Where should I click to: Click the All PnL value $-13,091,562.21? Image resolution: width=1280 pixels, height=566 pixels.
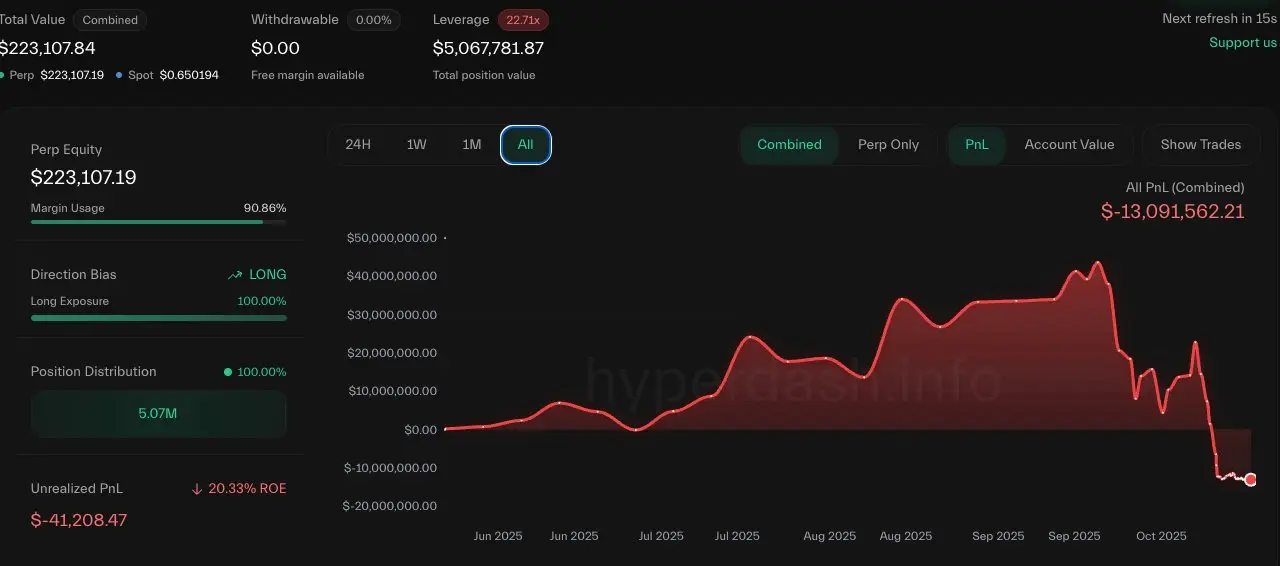1173,211
